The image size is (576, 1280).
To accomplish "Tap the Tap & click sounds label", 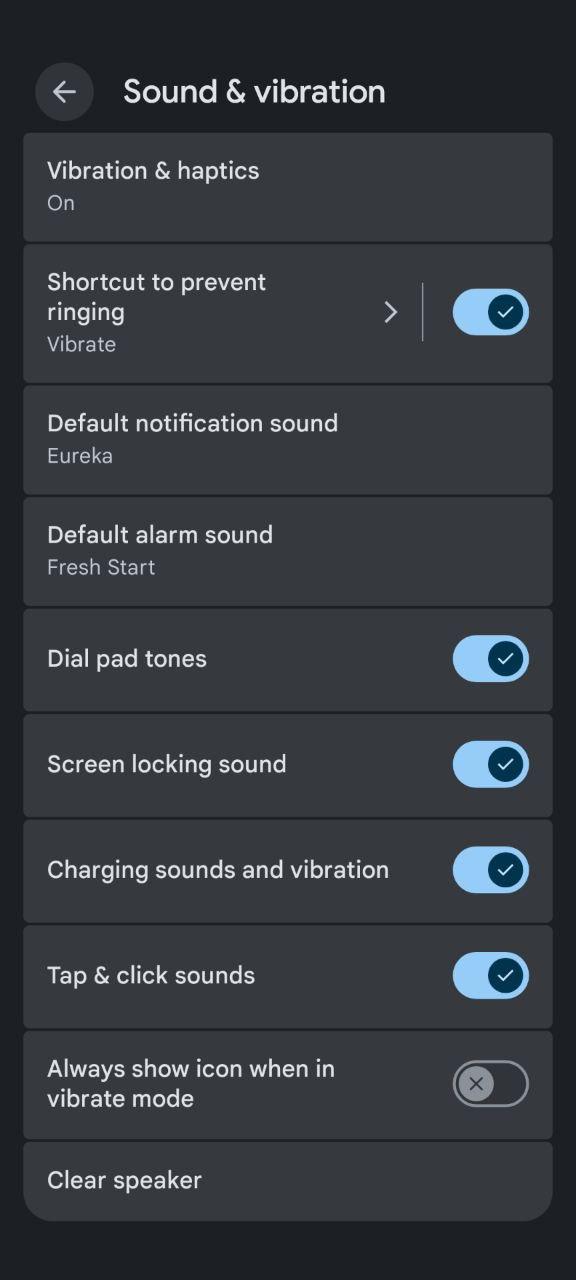I will [151, 976].
